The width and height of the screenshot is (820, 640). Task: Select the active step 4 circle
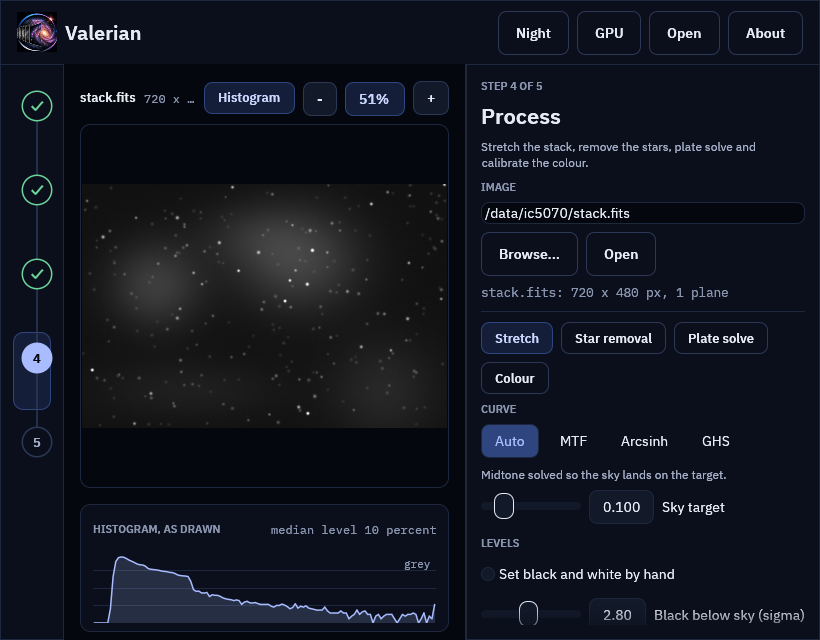[x=37, y=358]
